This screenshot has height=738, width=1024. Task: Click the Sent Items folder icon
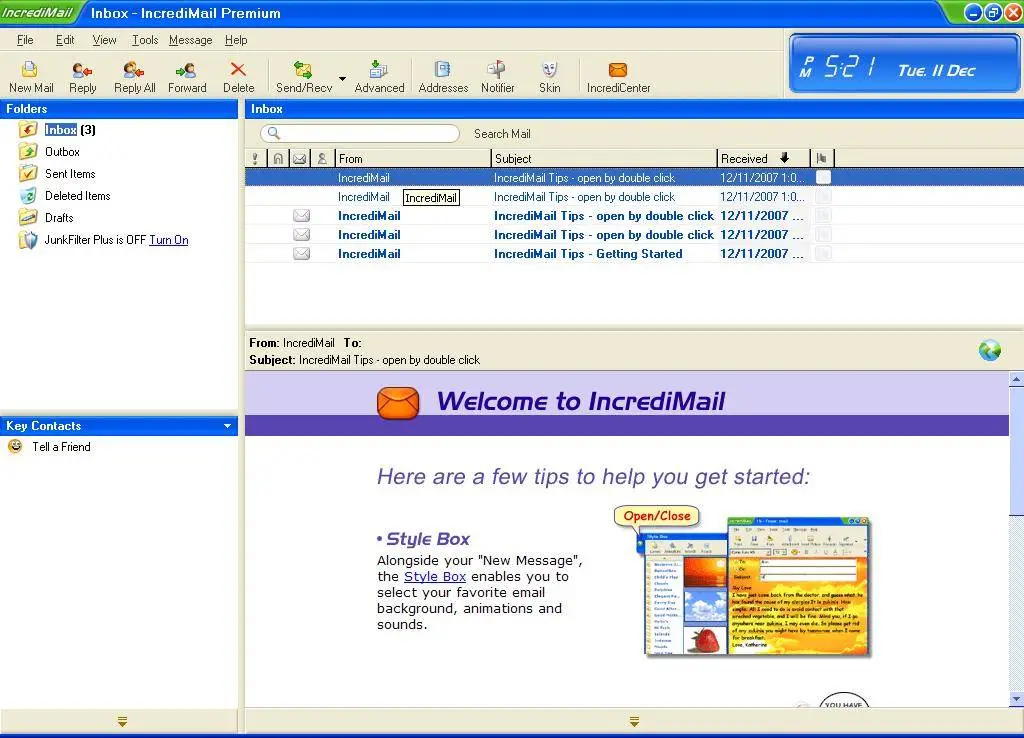[x=27, y=174]
